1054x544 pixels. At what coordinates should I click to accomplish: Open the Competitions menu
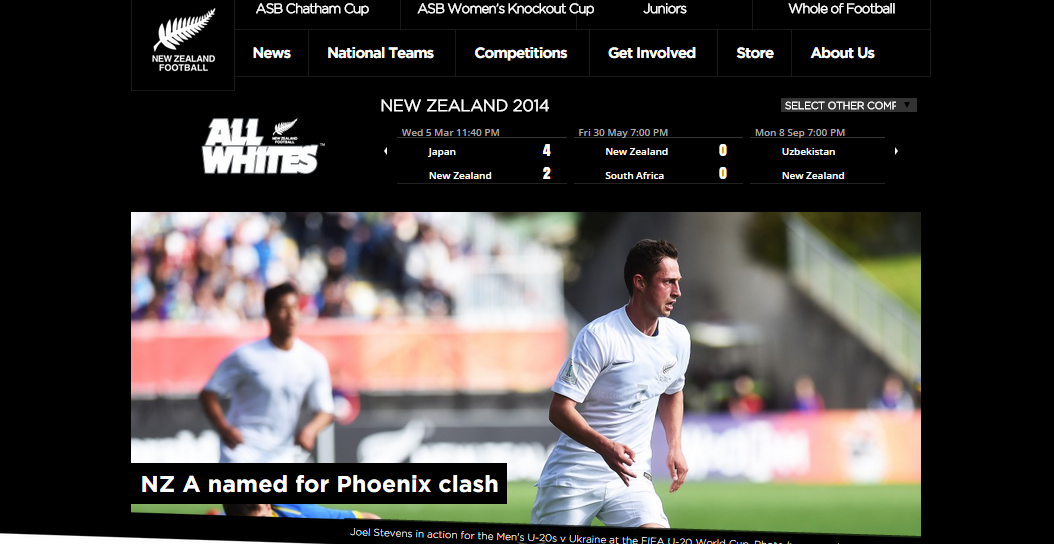[521, 53]
